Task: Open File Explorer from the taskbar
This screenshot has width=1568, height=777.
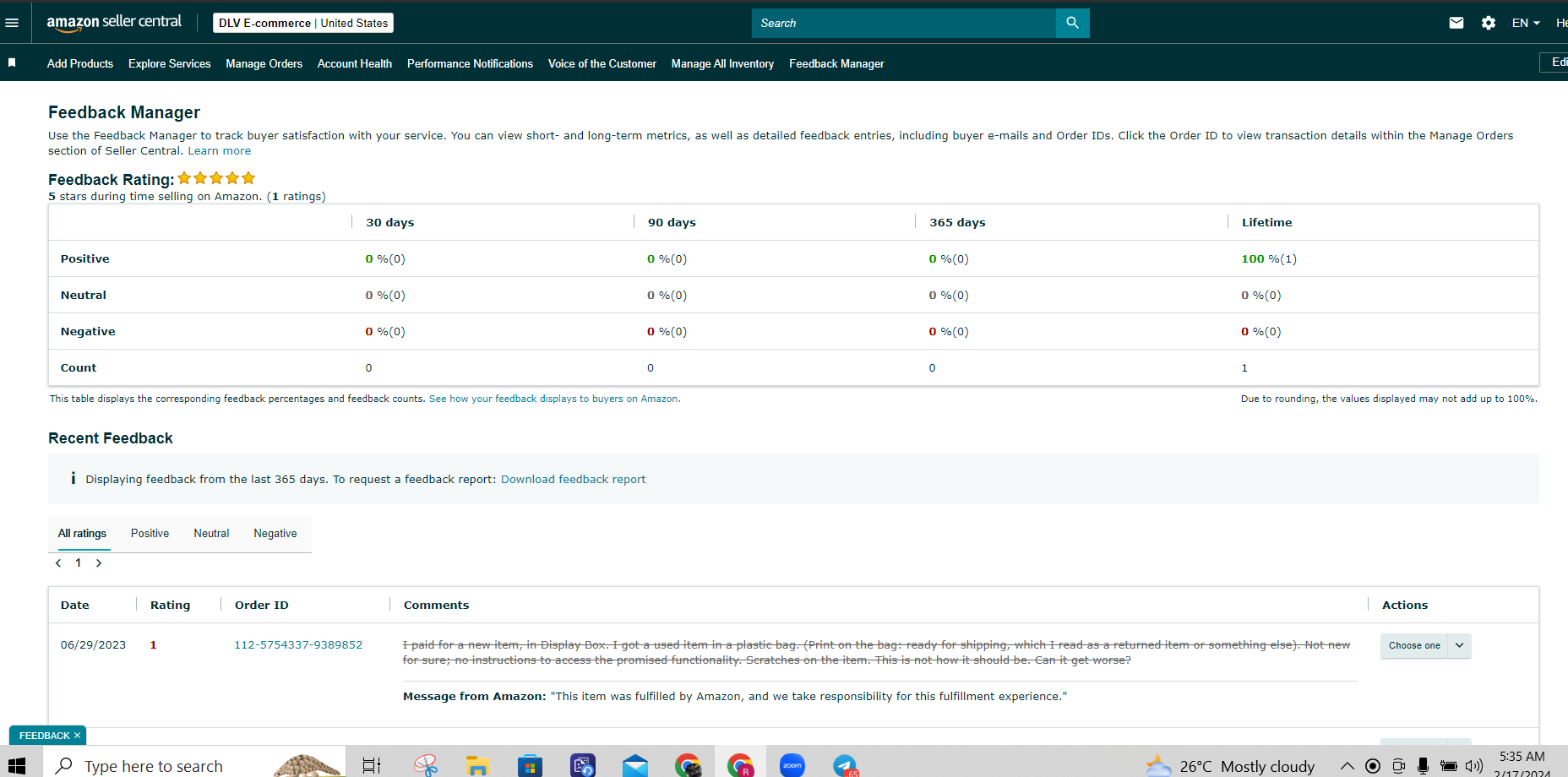Action: pyautogui.click(x=478, y=766)
